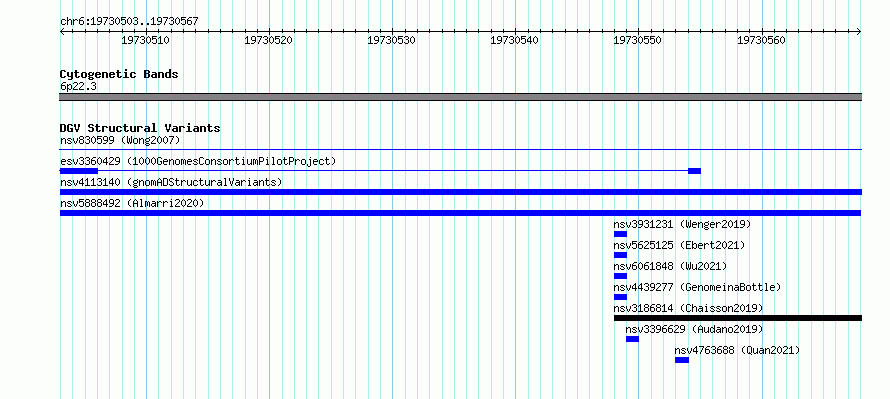Click ruler position 19730530

[392, 40]
